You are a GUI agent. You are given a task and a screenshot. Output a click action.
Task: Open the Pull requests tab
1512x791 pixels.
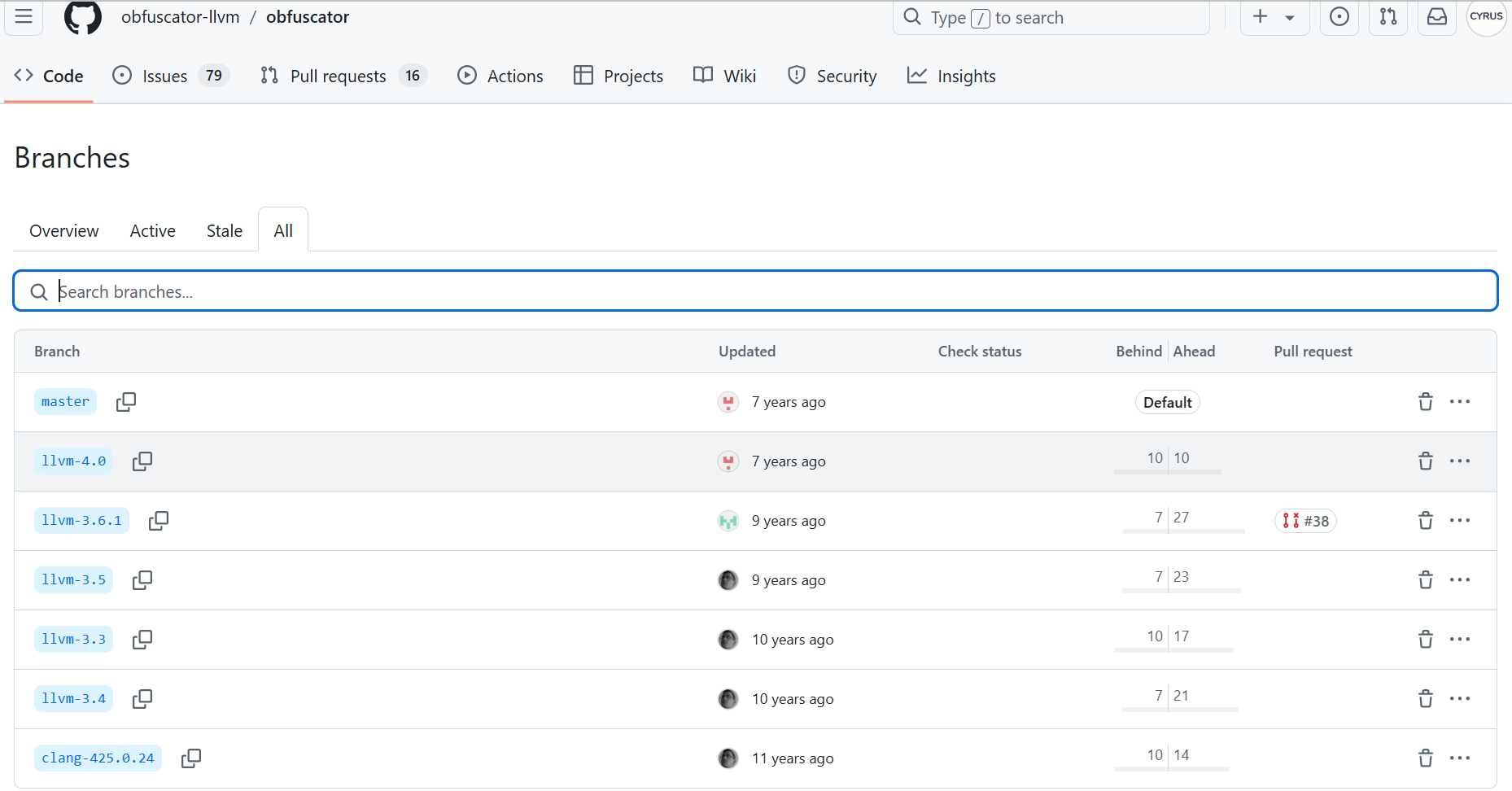click(343, 76)
